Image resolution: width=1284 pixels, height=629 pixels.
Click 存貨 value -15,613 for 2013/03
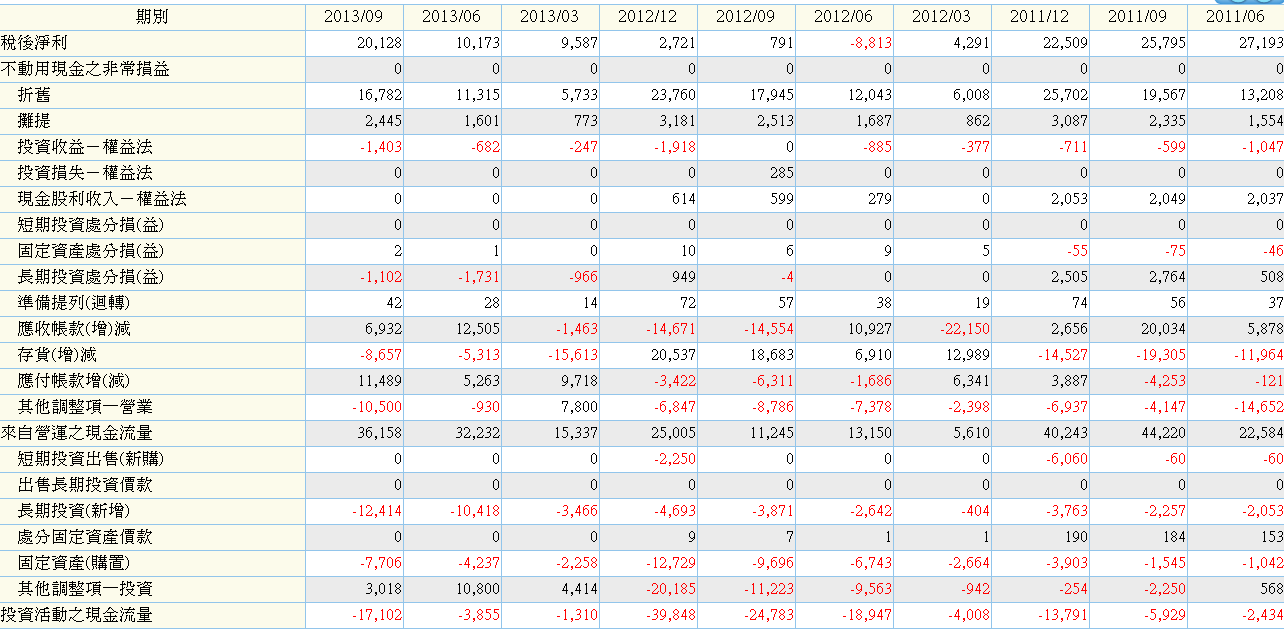573,355
